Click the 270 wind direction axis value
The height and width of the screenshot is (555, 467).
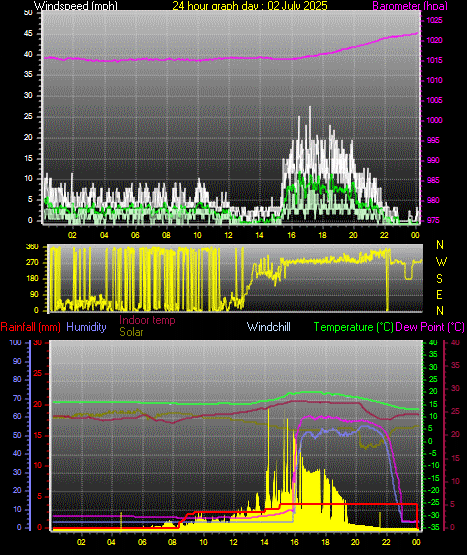coord(33,263)
